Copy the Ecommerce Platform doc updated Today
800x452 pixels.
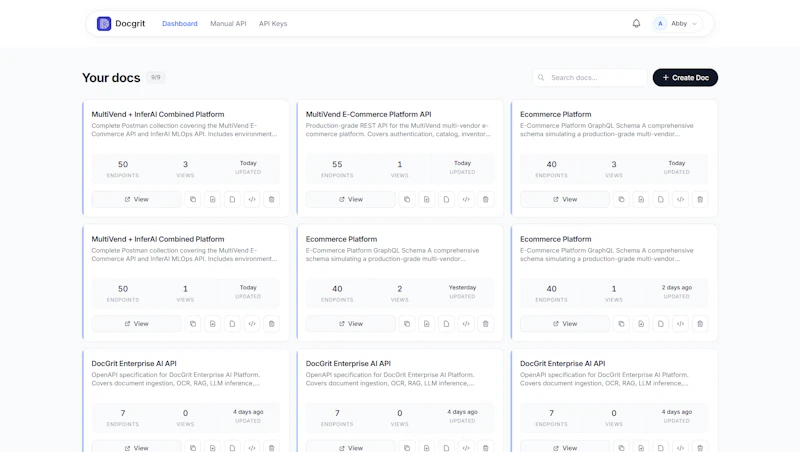point(621,199)
